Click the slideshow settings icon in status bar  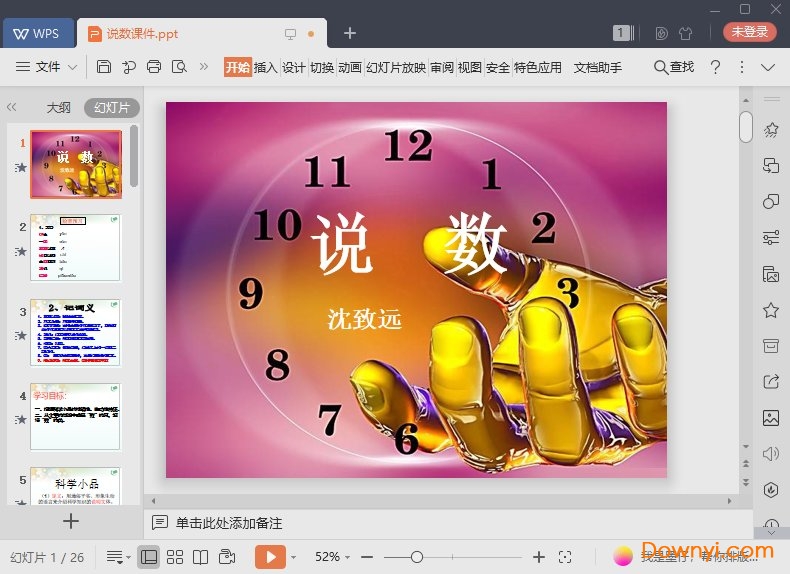click(x=227, y=557)
